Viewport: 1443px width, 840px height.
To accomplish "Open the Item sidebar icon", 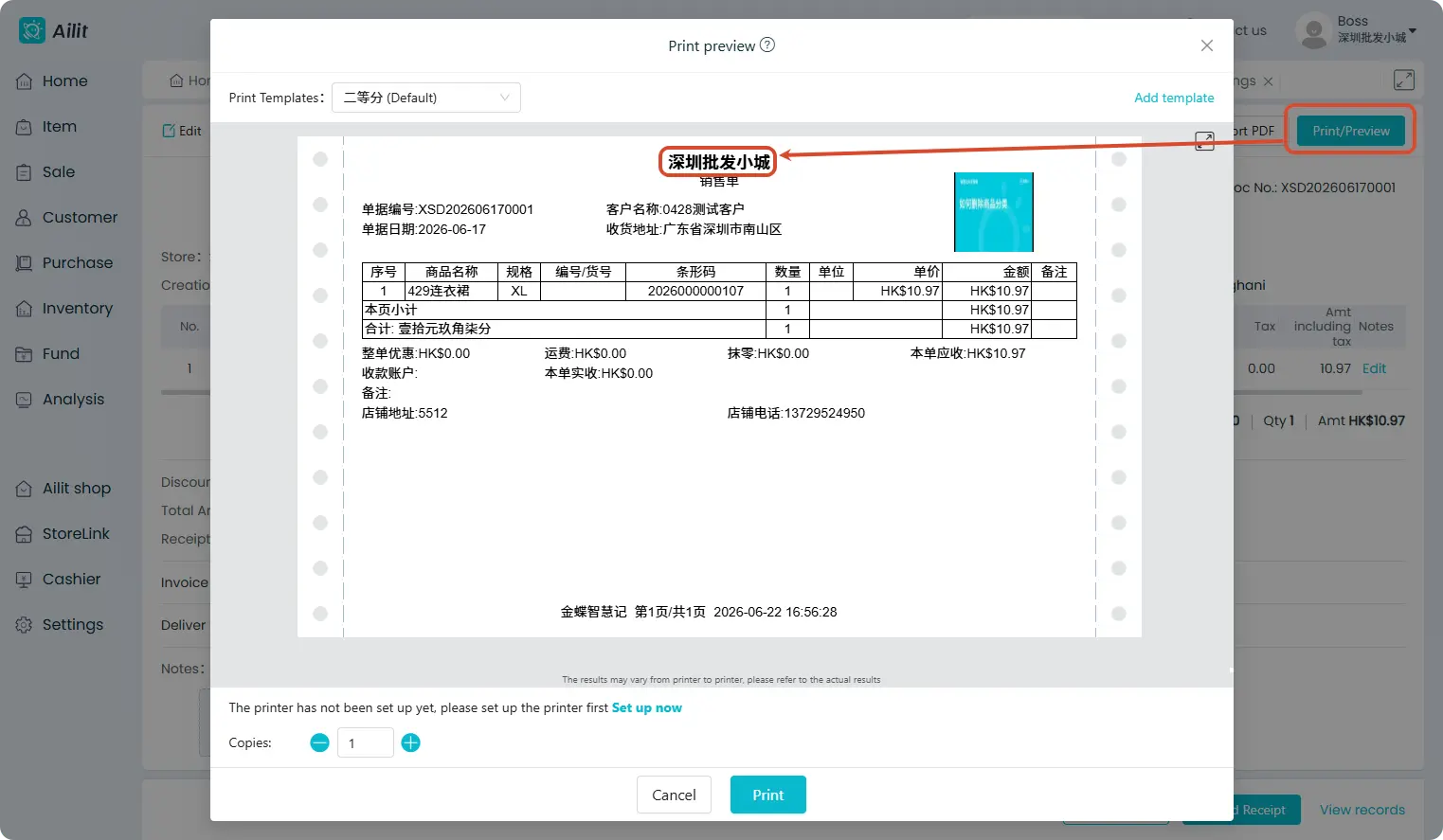I will click(25, 127).
